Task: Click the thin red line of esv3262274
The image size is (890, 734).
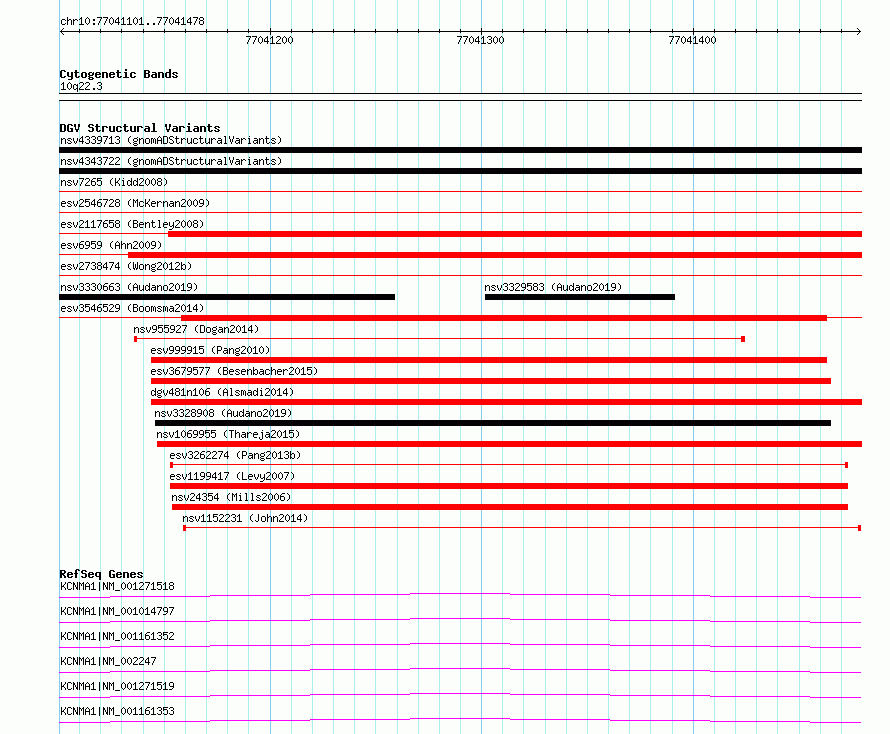Action: click(509, 465)
